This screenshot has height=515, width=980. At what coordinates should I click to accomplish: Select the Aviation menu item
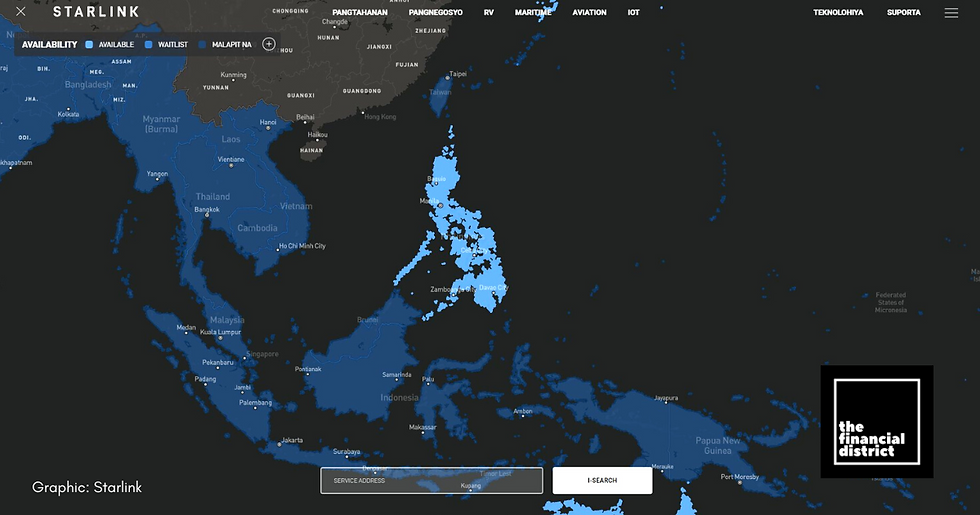click(589, 12)
